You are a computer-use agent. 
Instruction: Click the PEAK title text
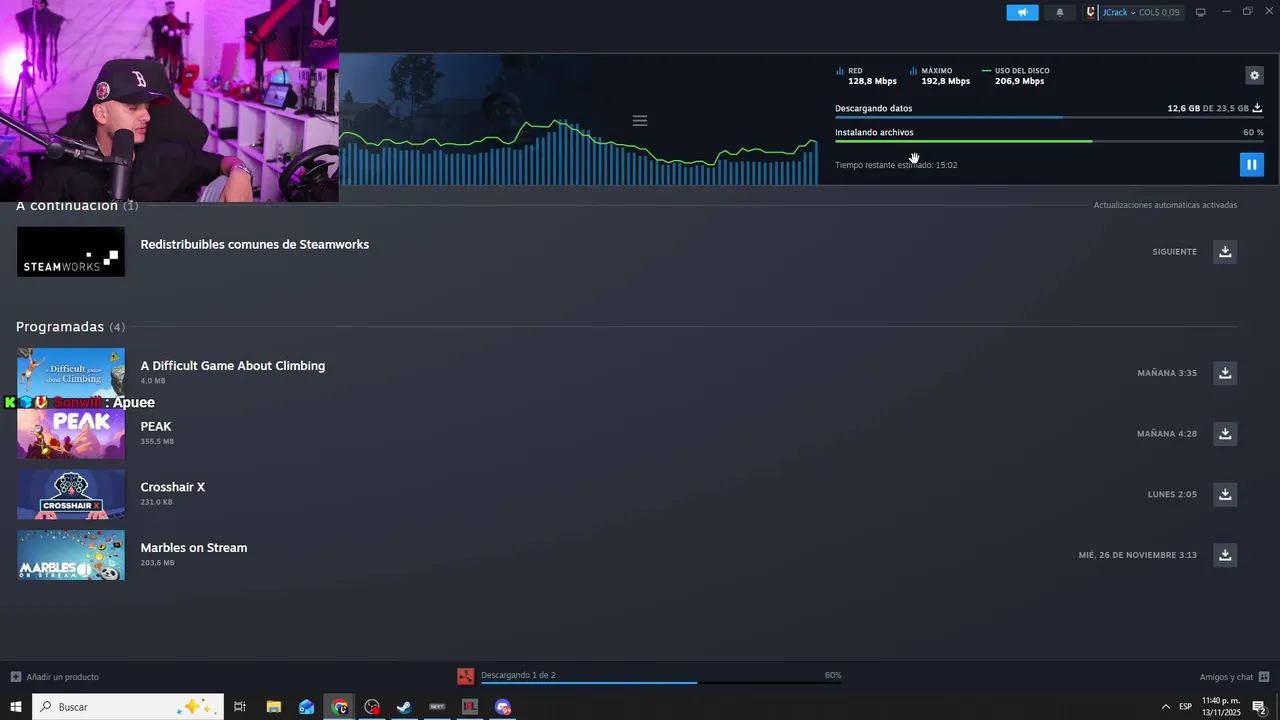coord(156,426)
